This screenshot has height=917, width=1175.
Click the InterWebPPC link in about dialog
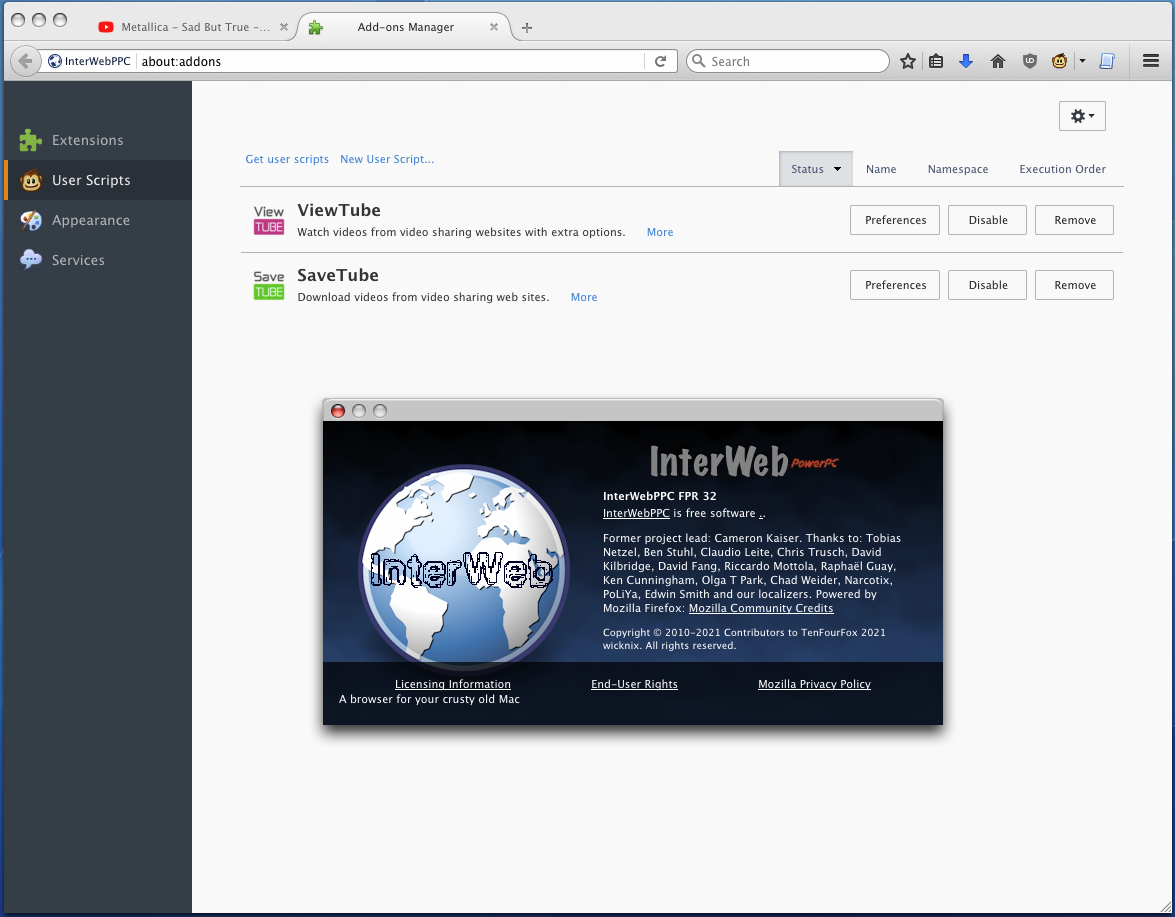pyautogui.click(x=636, y=513)
